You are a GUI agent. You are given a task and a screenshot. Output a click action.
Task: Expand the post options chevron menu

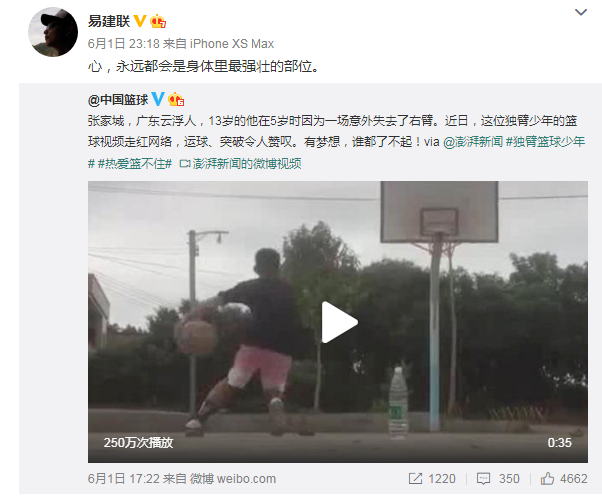(x=580, y=12)
